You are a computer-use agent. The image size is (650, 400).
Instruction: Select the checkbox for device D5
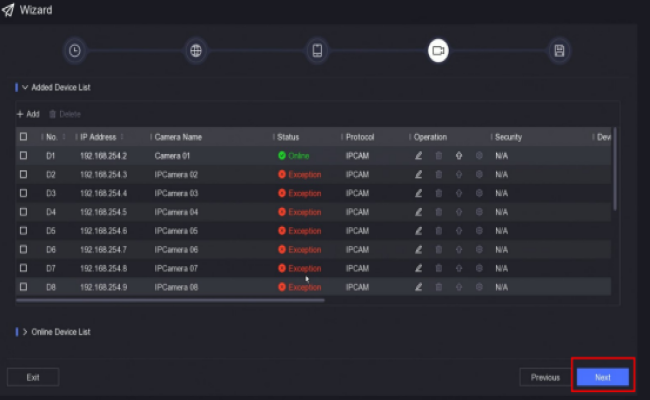23,231
